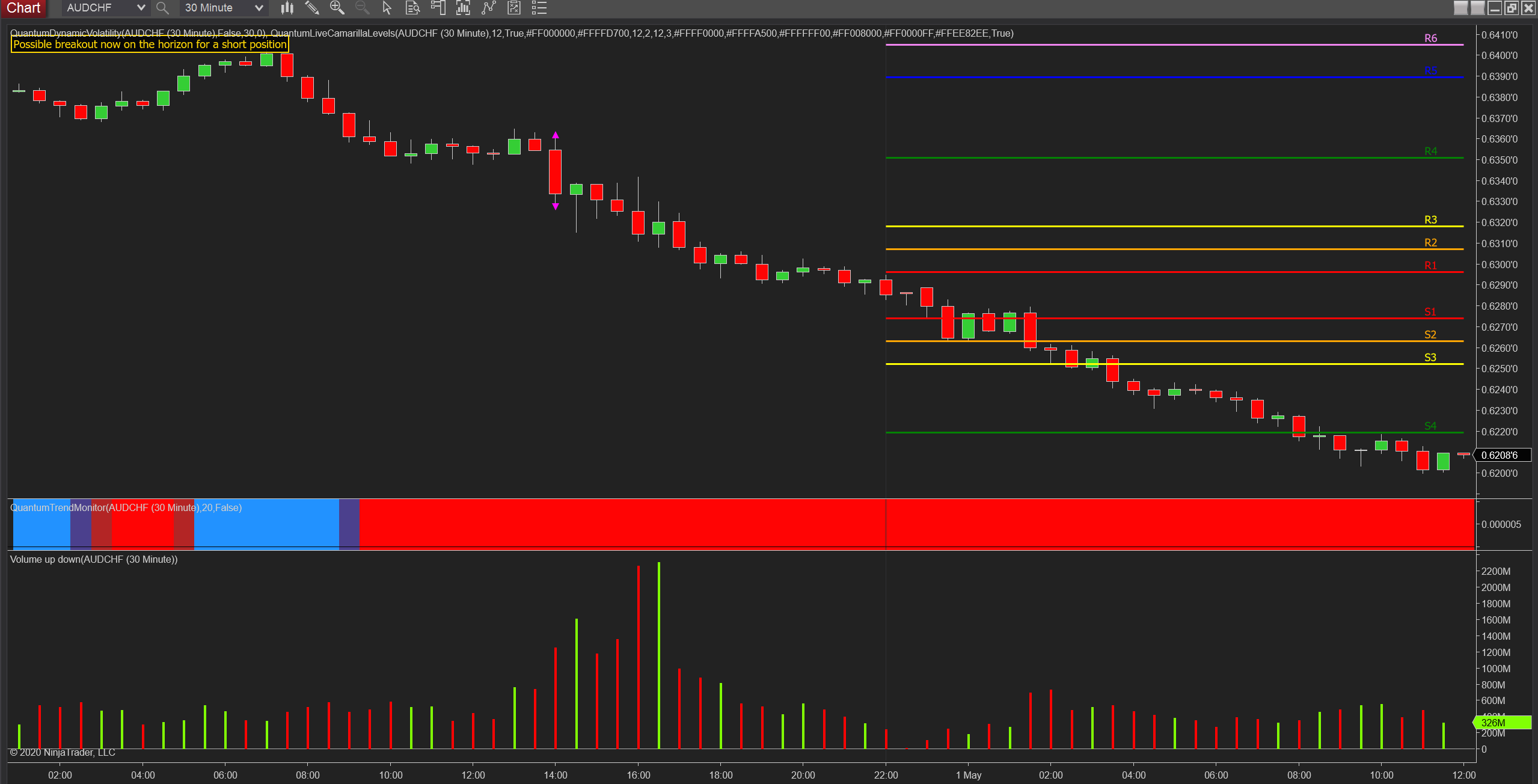Expand the 30 Minute interval selector
The height and width of the screenshot is (784, 1538).
(x=223, y=8)
